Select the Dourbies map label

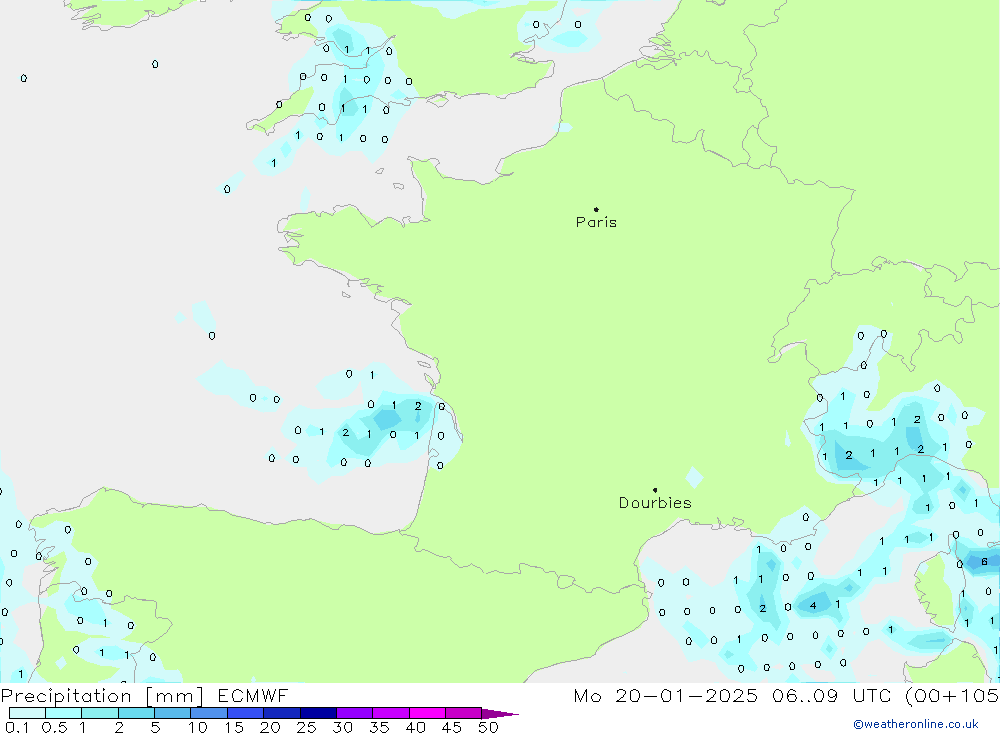[x=655, y=503]
